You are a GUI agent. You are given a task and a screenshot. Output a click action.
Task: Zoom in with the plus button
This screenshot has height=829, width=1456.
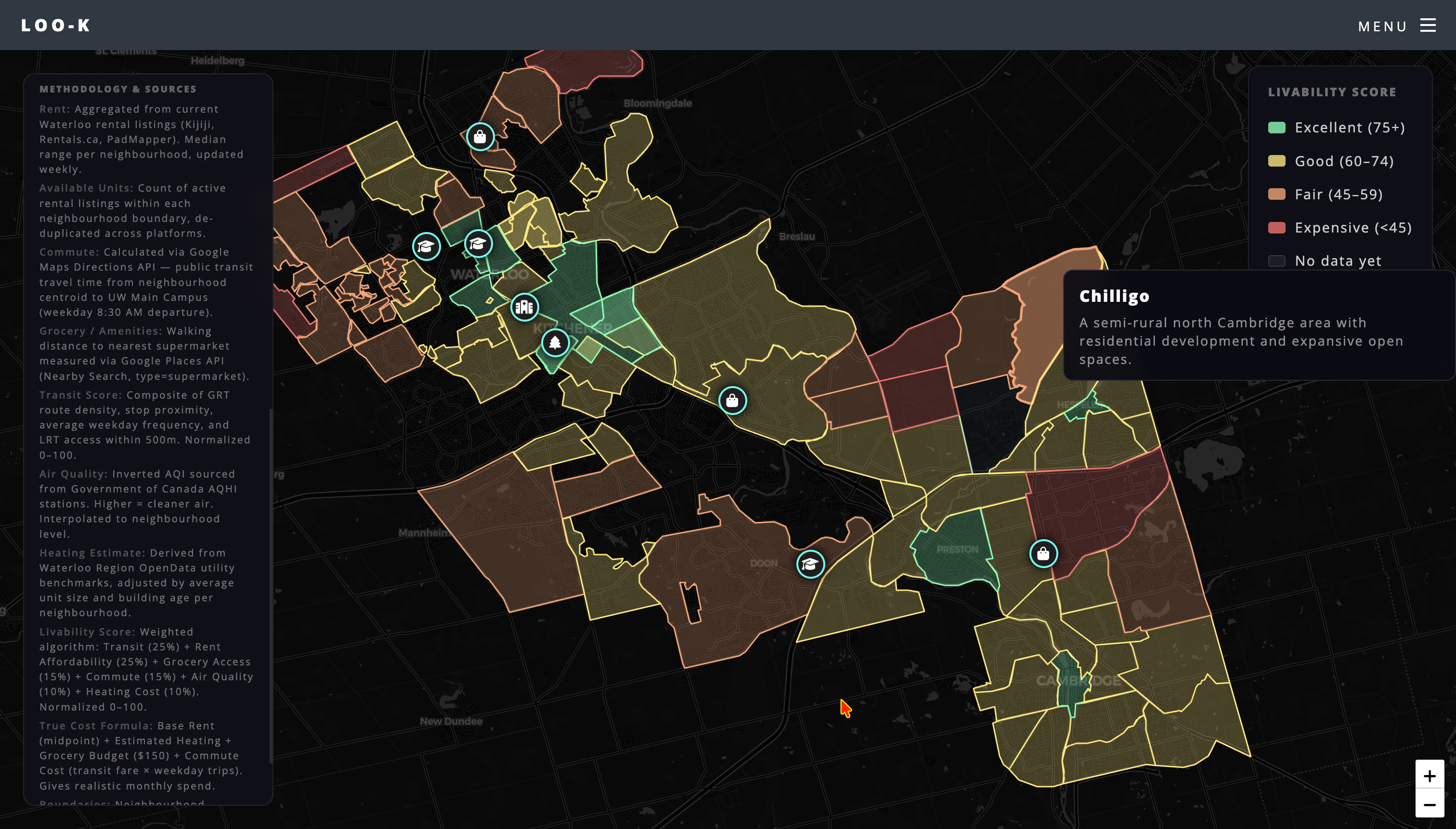[x=1429, y=776]
